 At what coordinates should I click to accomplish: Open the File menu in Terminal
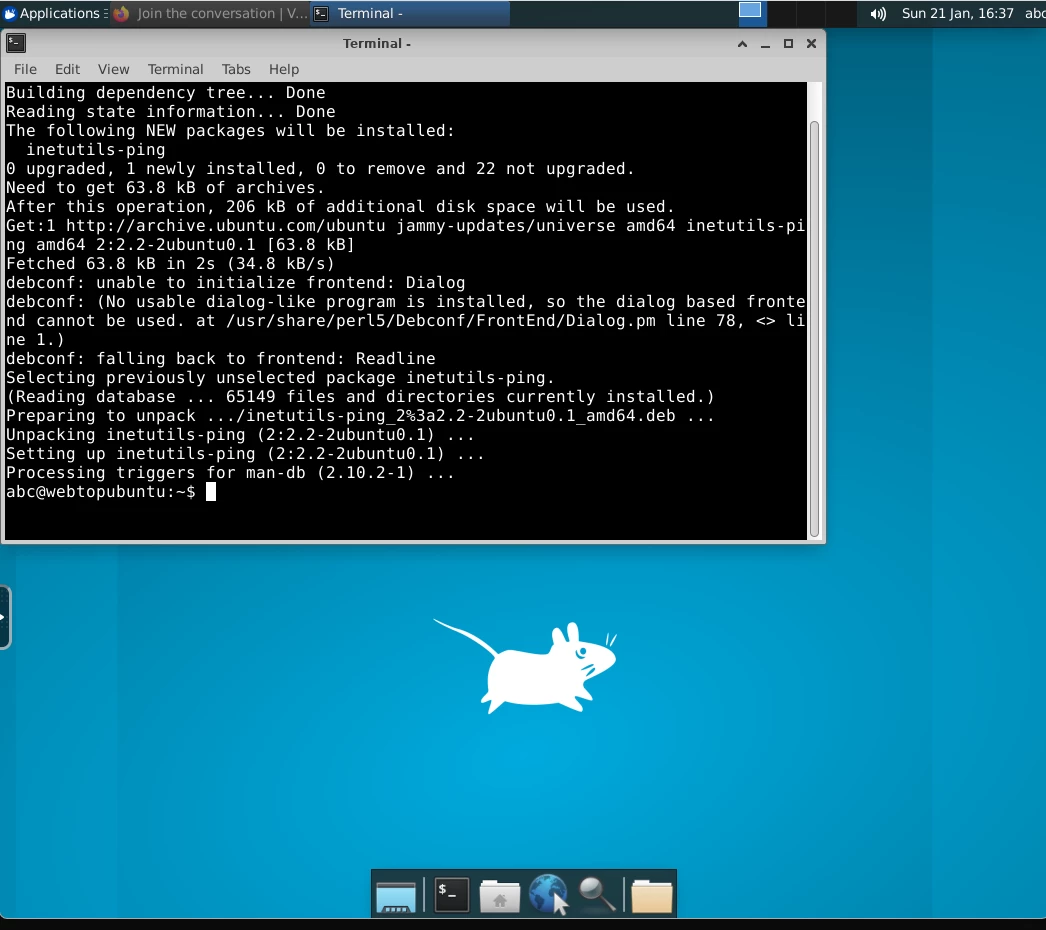pos(25,69)
